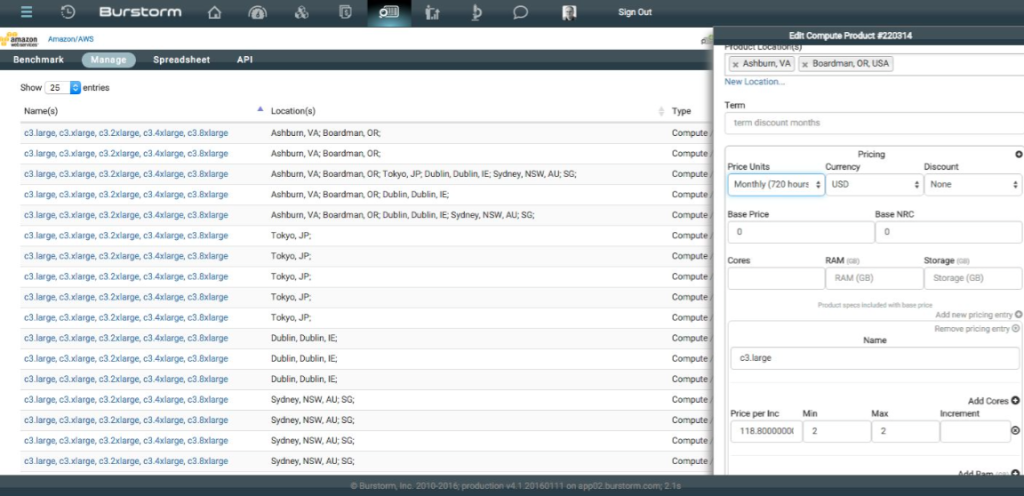The height and width of the screenshot is (496, 1024).
Task: Click the clock history icon
Action: [68, 12]
